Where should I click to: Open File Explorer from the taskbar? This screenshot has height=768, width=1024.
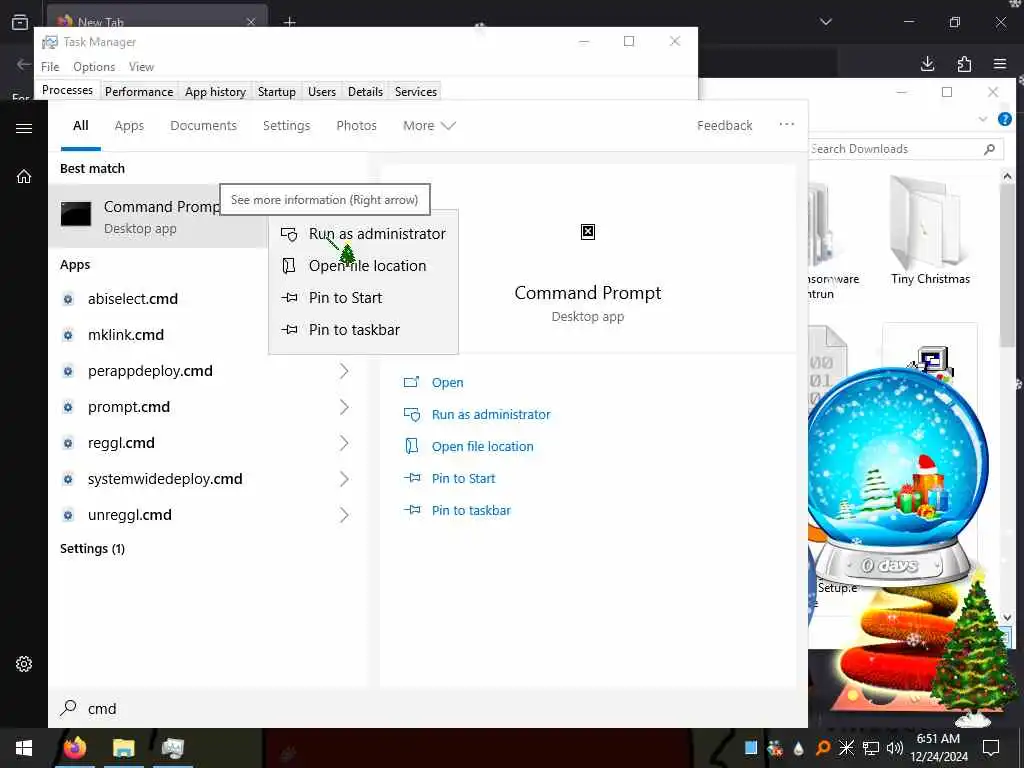[123, 748]
